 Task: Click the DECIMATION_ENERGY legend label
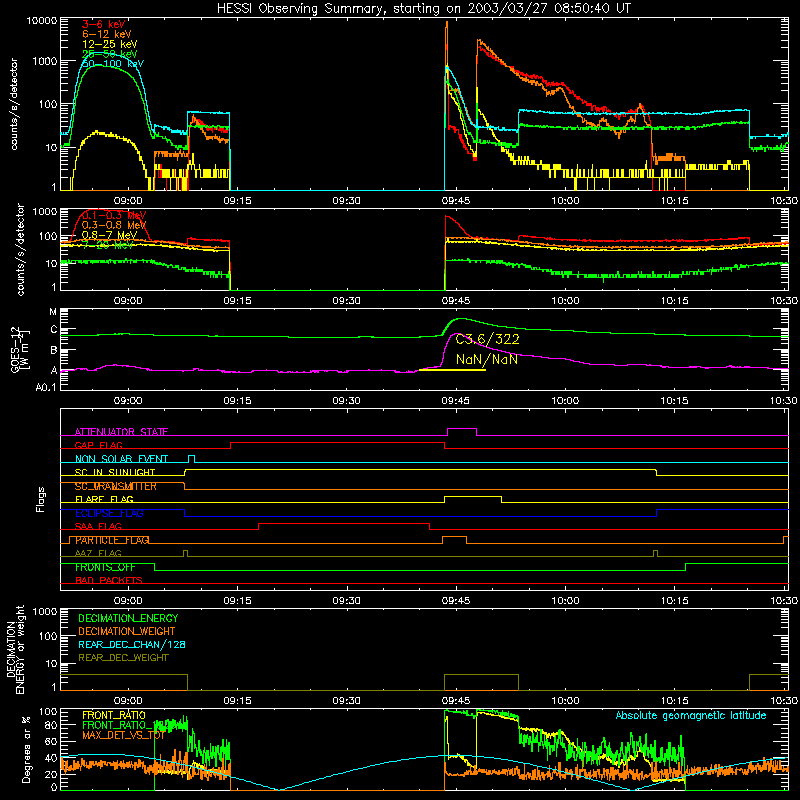pos(128,618)
